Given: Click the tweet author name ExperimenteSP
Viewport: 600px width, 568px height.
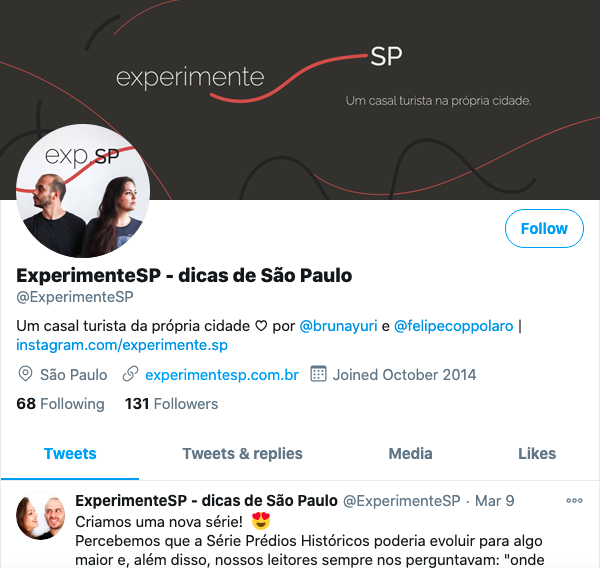Looking at the screenshot, I should click(x=206, y=501).
